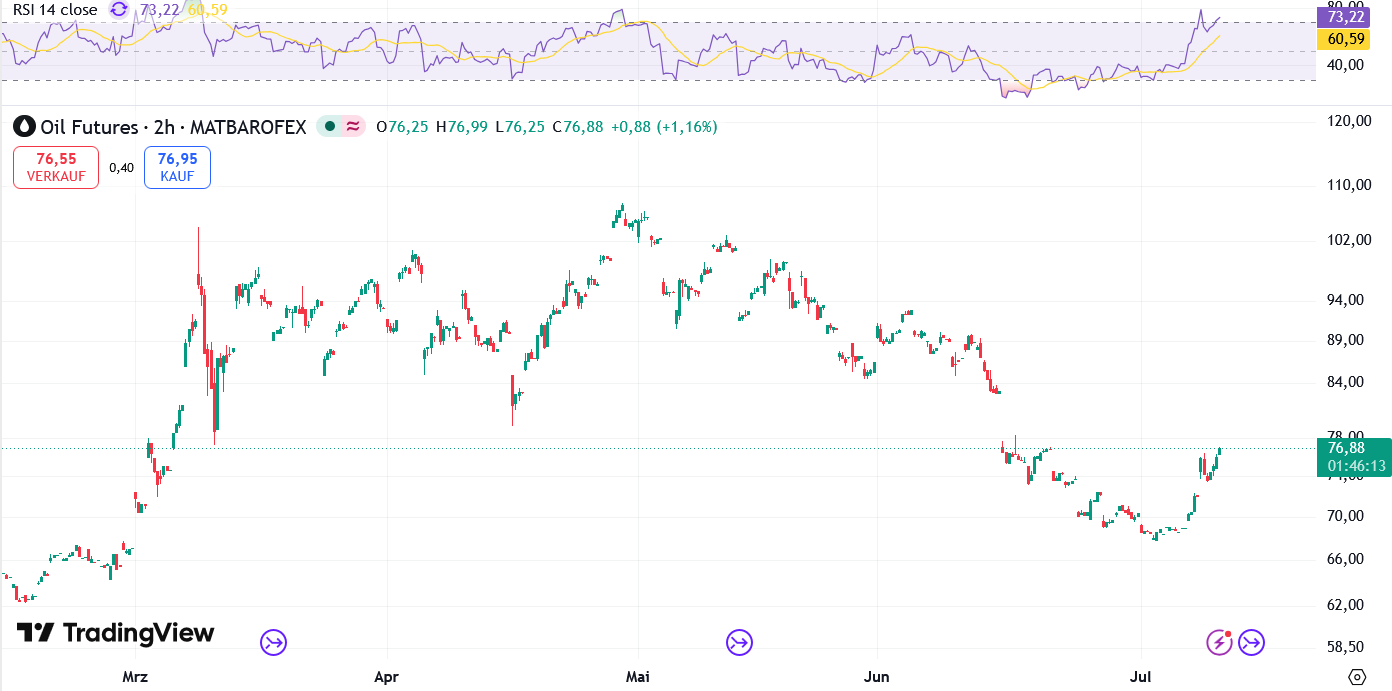Viewport: 1392px width, 691px height.
Task: Click the 94,00 price axis label
Action: 1346,300
